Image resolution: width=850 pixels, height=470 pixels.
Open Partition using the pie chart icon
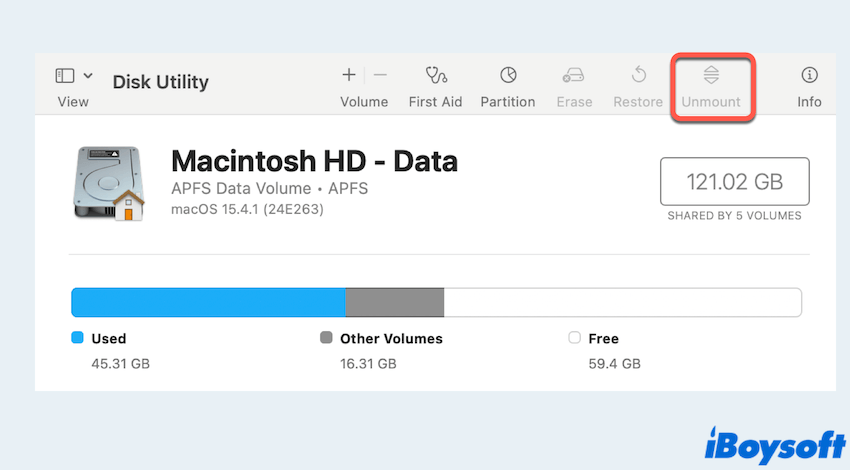(x=508, y=75)
